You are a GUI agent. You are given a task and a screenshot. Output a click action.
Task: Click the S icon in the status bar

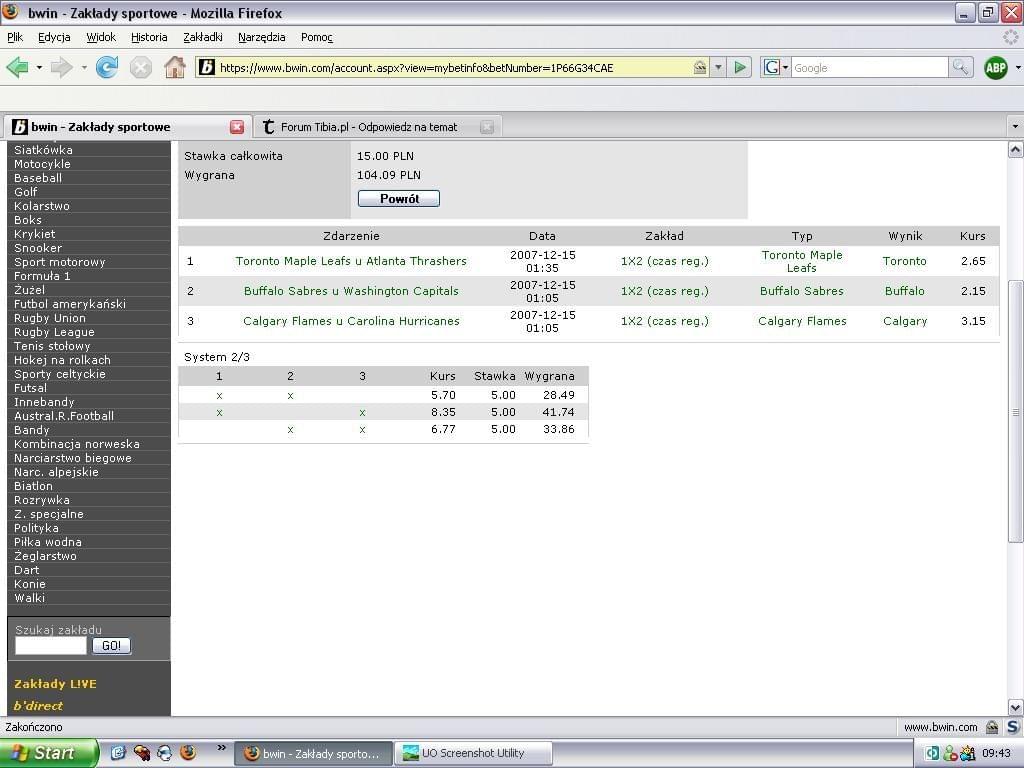(x=1013, y=727)
